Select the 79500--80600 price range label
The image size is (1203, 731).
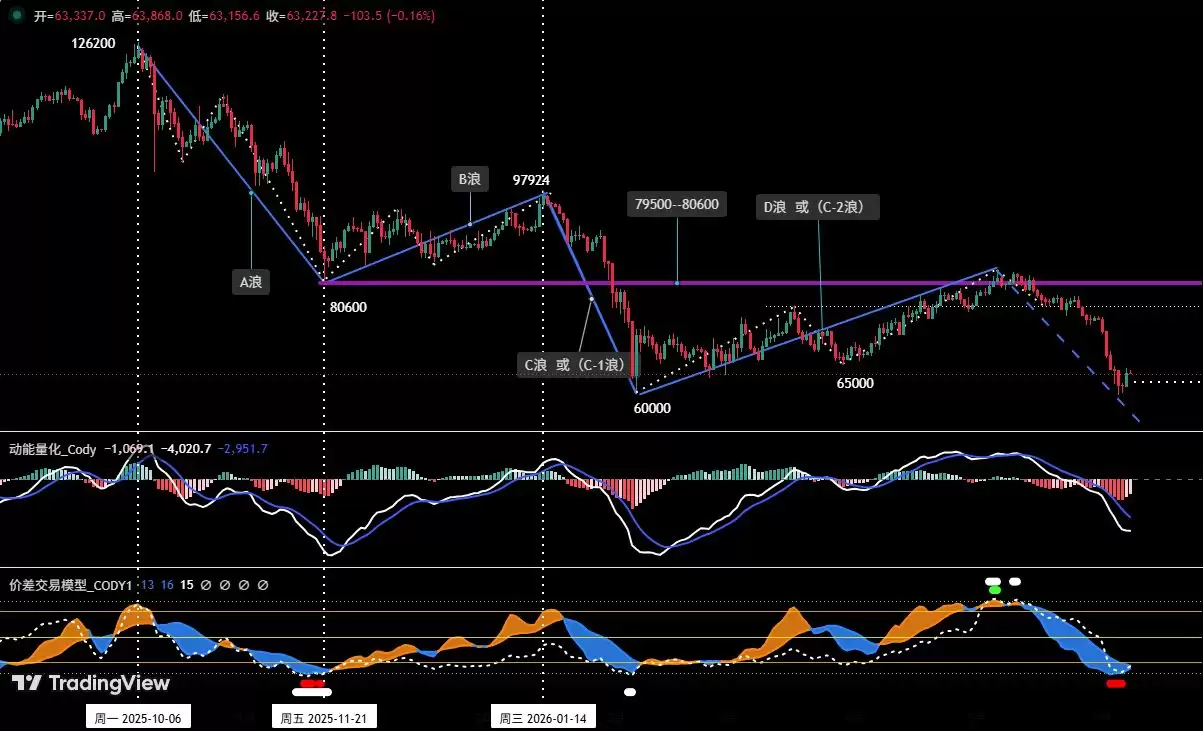coord(677,204)
